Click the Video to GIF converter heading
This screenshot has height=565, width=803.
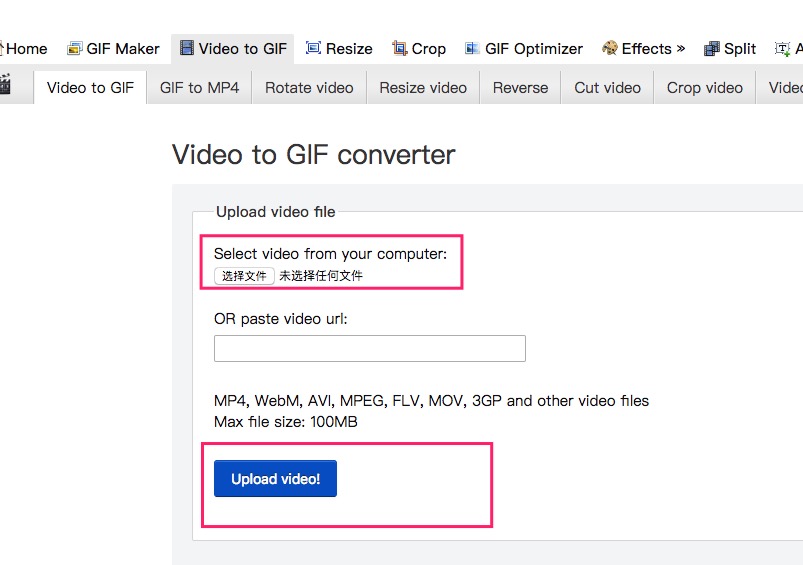pos(313,155)
